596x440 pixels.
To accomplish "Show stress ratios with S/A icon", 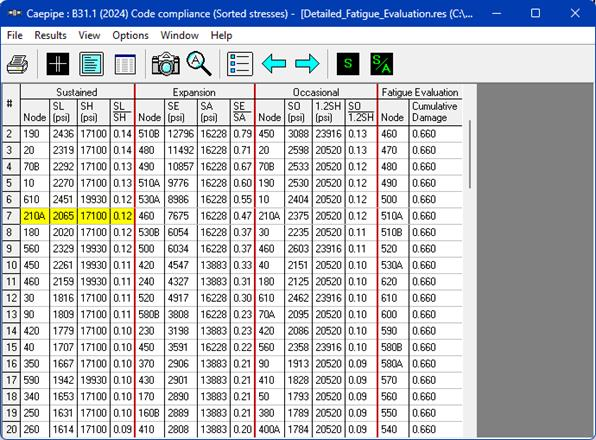I will coord(381,64).
